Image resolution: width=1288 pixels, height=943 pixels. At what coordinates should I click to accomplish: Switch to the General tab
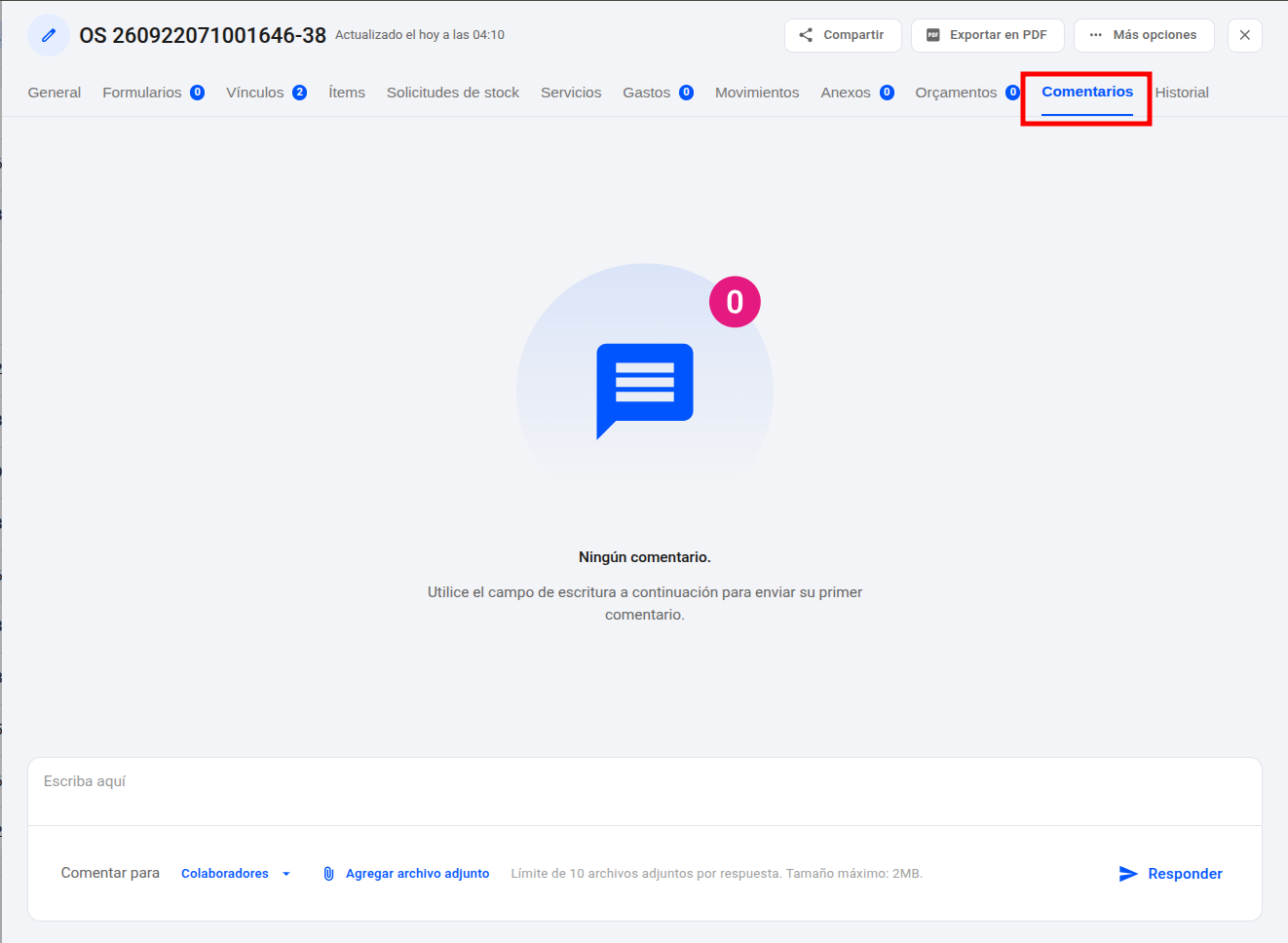coord(55,93)
